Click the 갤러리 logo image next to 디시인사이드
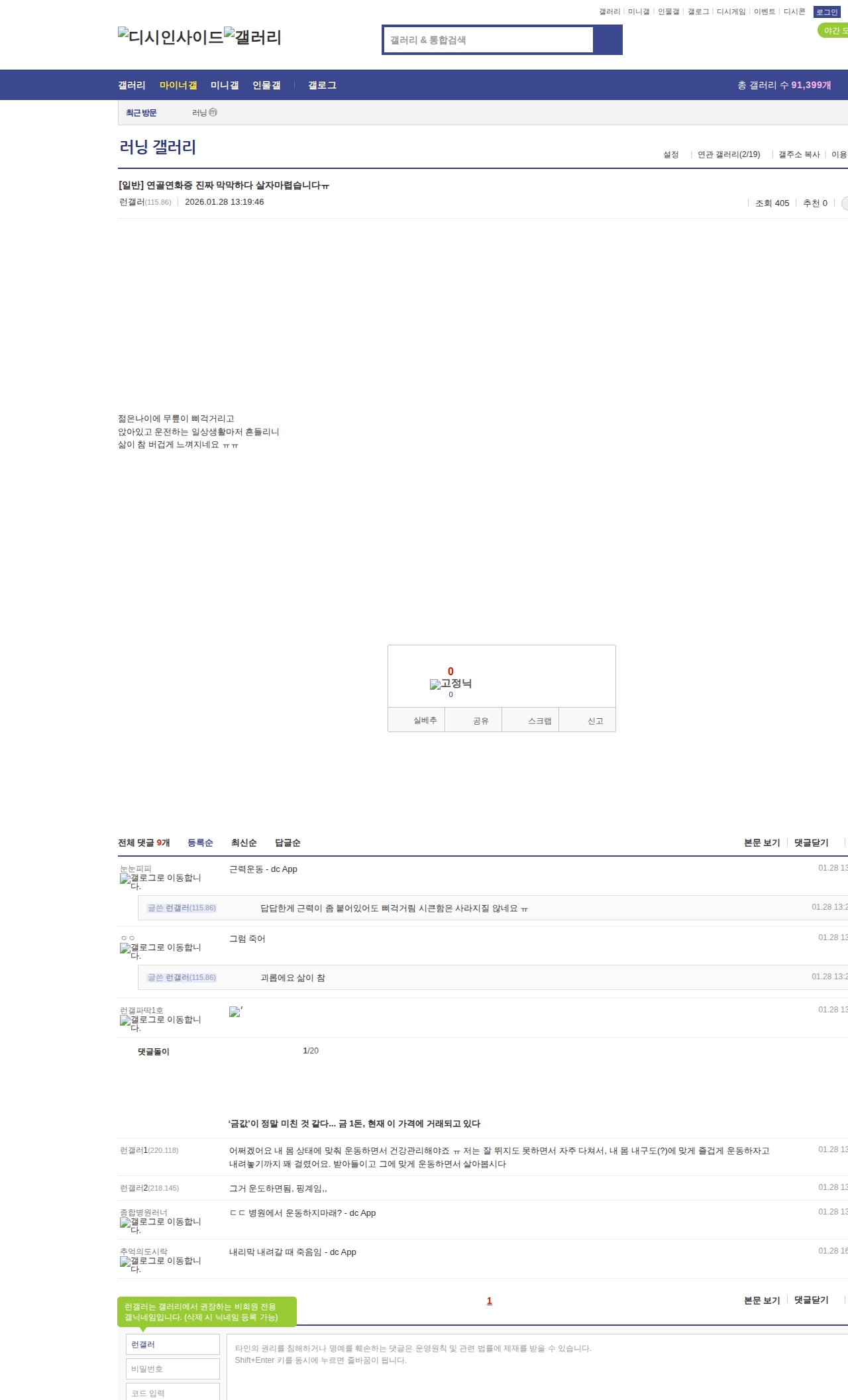This screenshot has height=1400, width=848. (x=252, y=36)
